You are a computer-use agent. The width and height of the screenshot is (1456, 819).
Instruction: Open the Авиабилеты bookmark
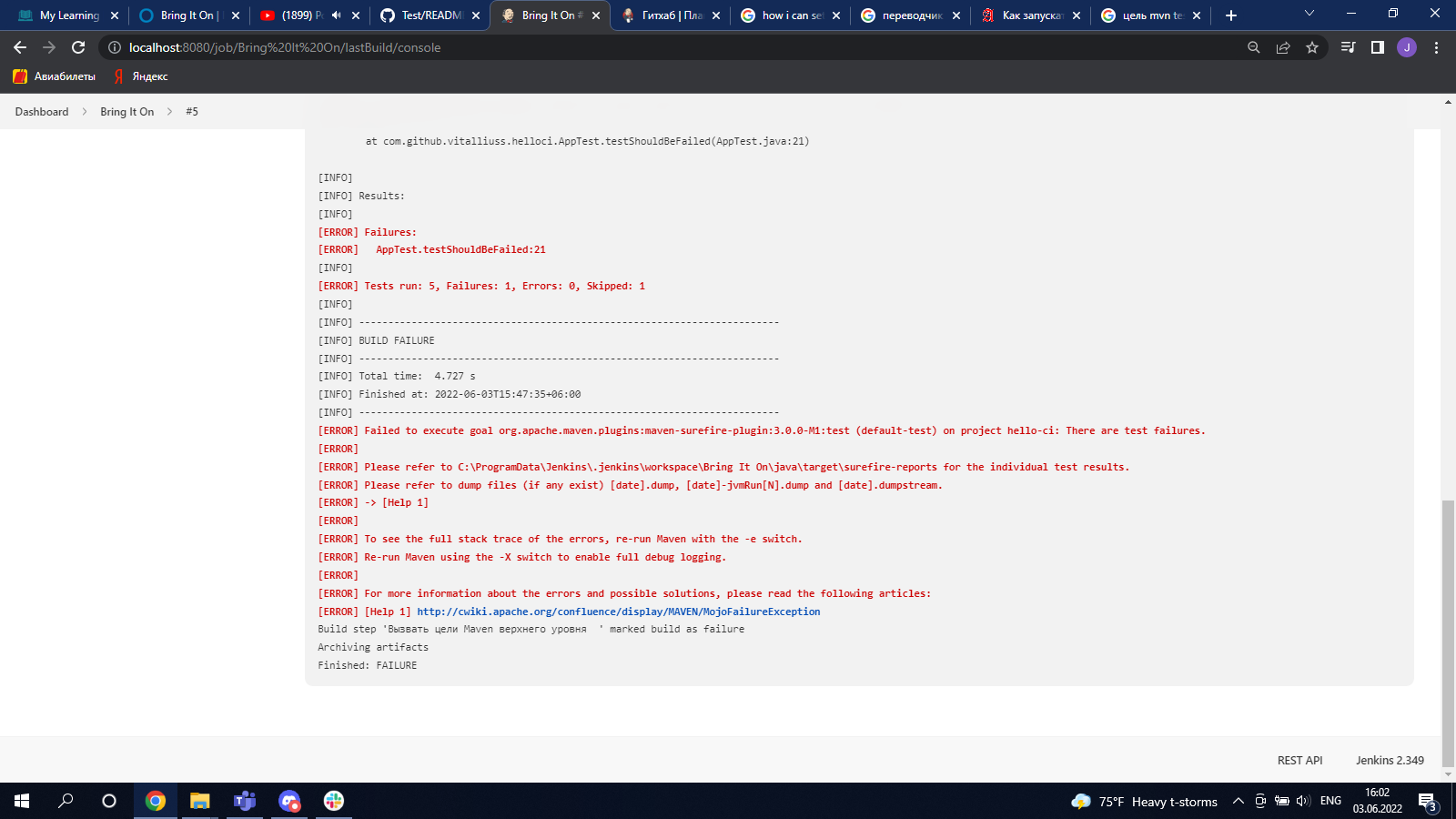click(55, 76)
